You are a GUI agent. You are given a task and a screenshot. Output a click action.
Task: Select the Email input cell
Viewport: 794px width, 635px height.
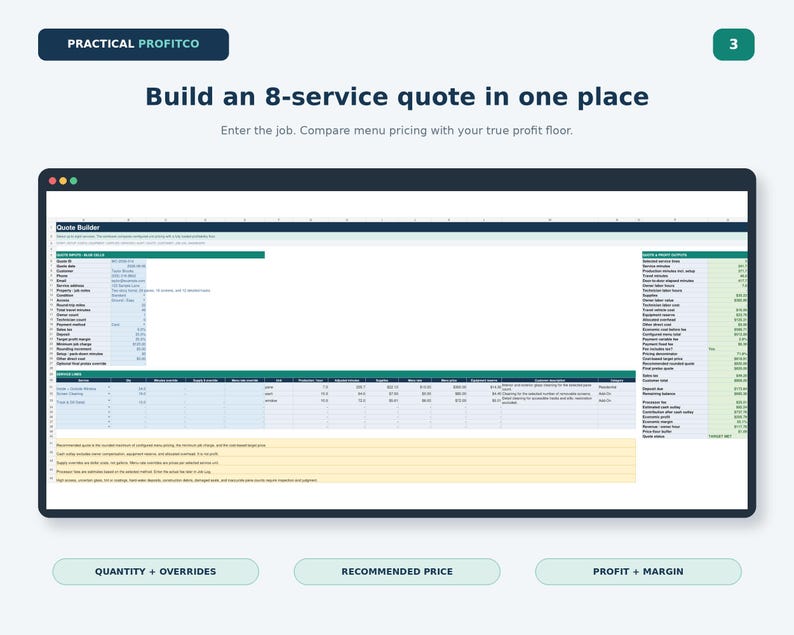click(129, 281)
